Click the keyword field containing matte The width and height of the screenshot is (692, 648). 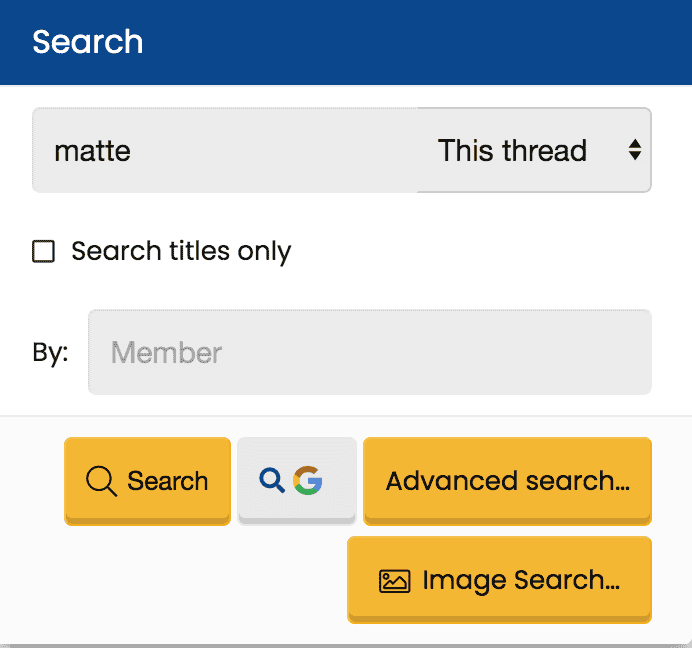(x=225, y=150)
